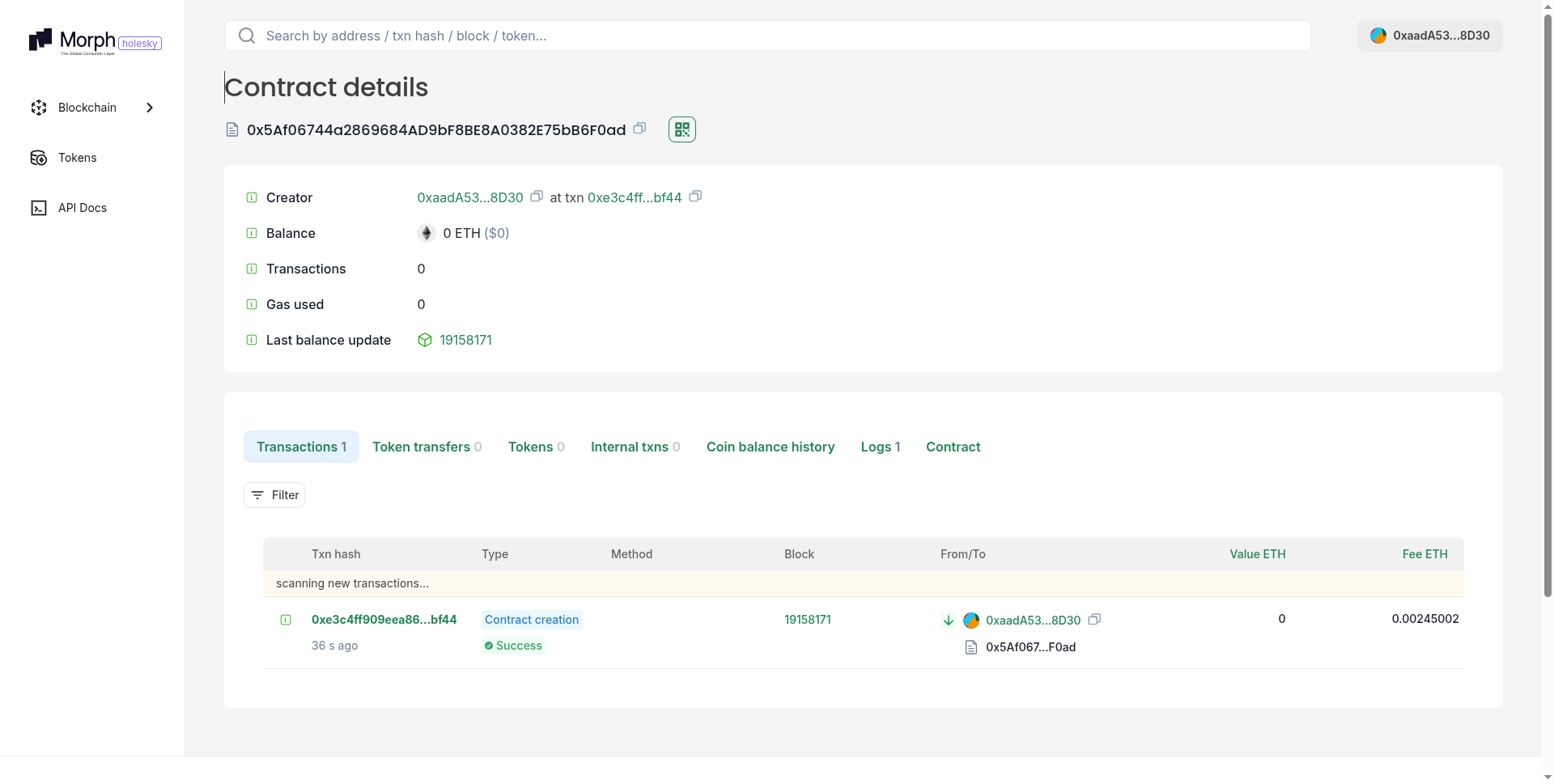1554x784 pixels.
Task: Open block 19158171 in transactions table
Action: (808, 620)
